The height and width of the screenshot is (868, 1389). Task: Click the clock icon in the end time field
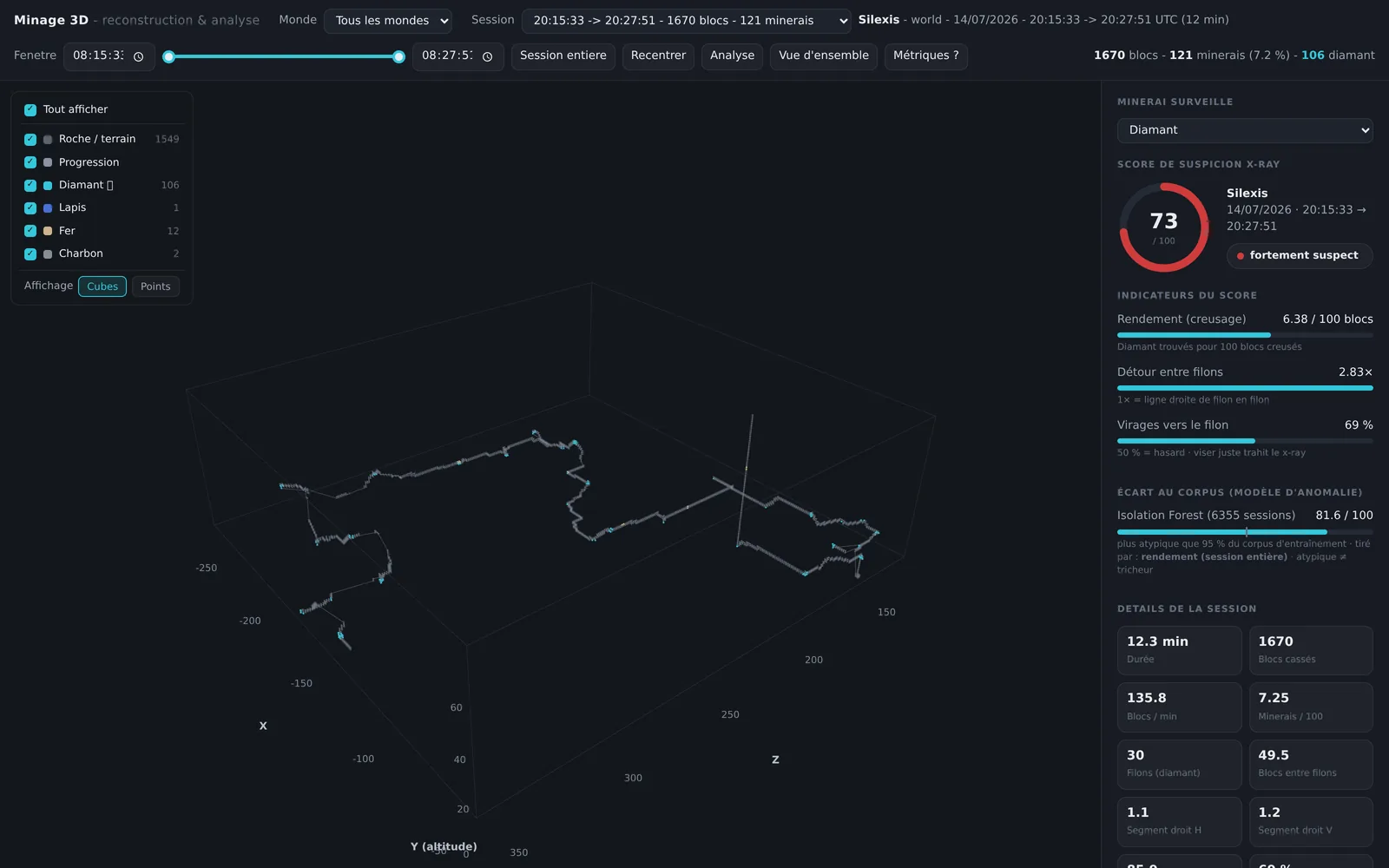487,56
